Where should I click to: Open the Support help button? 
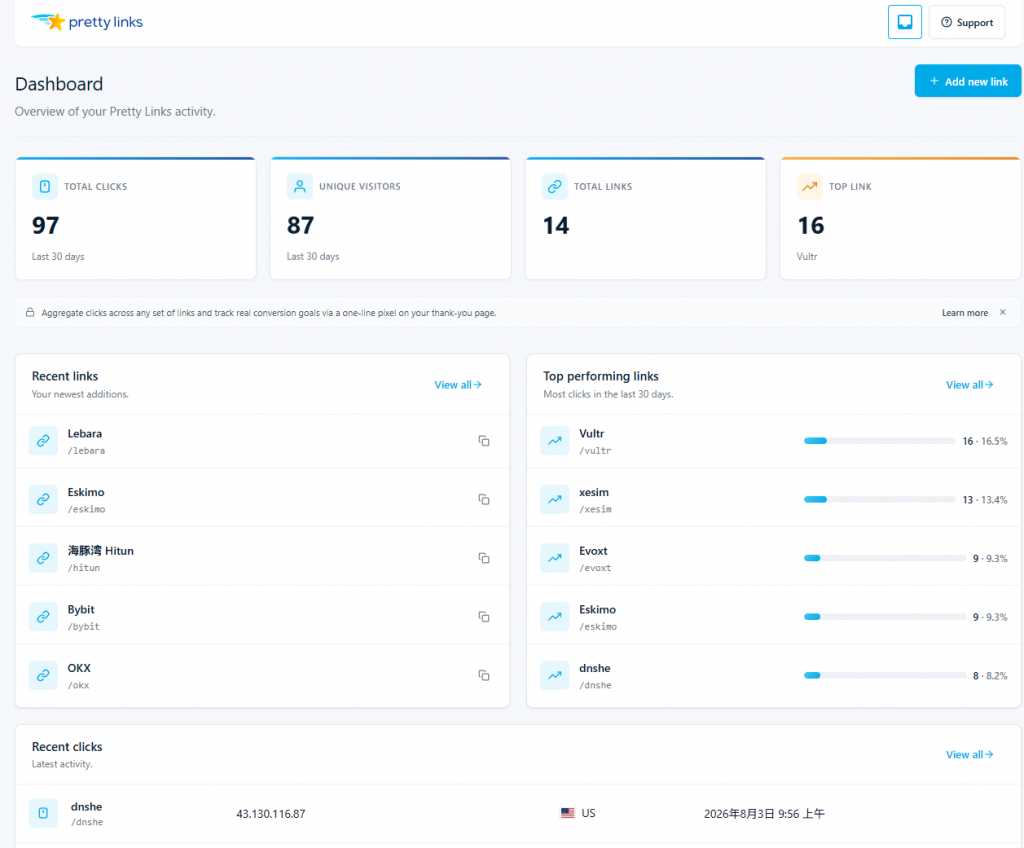coord(967,22)
